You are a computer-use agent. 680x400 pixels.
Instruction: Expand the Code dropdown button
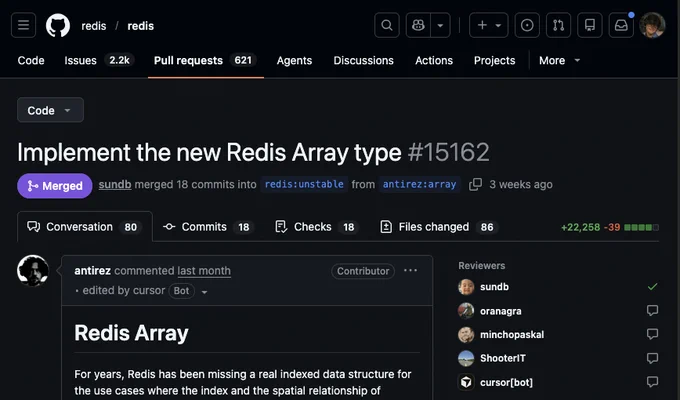pos(50,110)
